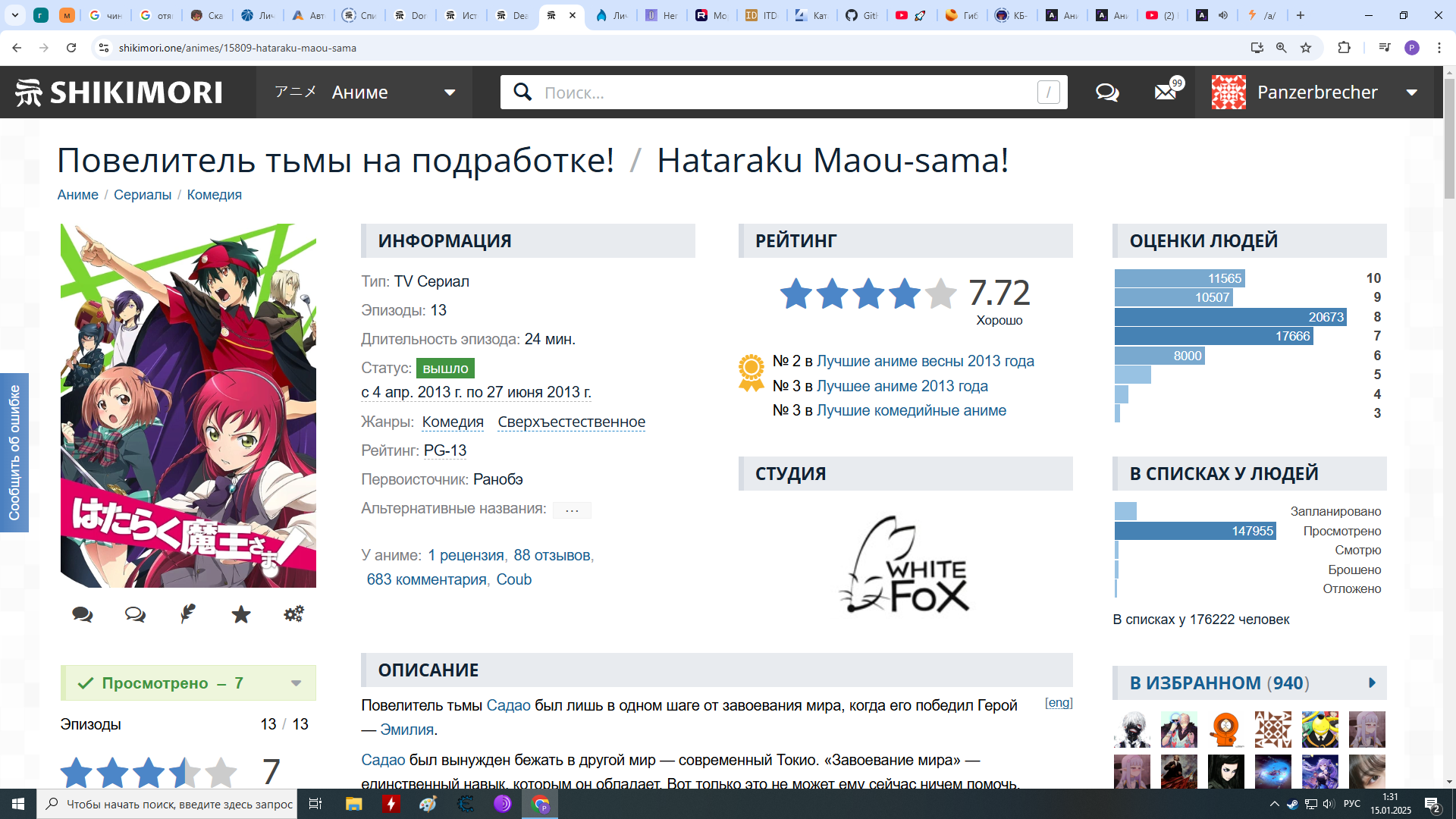Click the favorite star icon under poster
The image size is (1456, 819).
[x=241, y=614]
